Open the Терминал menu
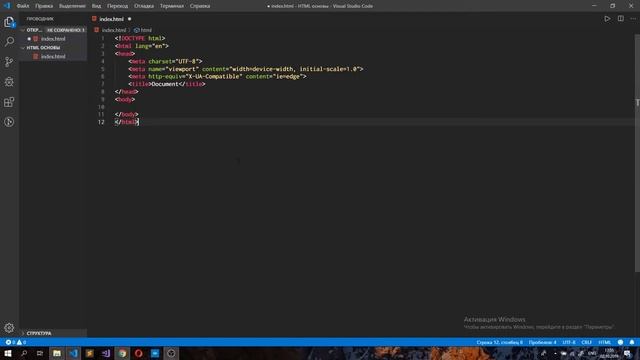The image size is (640, 360). coord(172,6)
